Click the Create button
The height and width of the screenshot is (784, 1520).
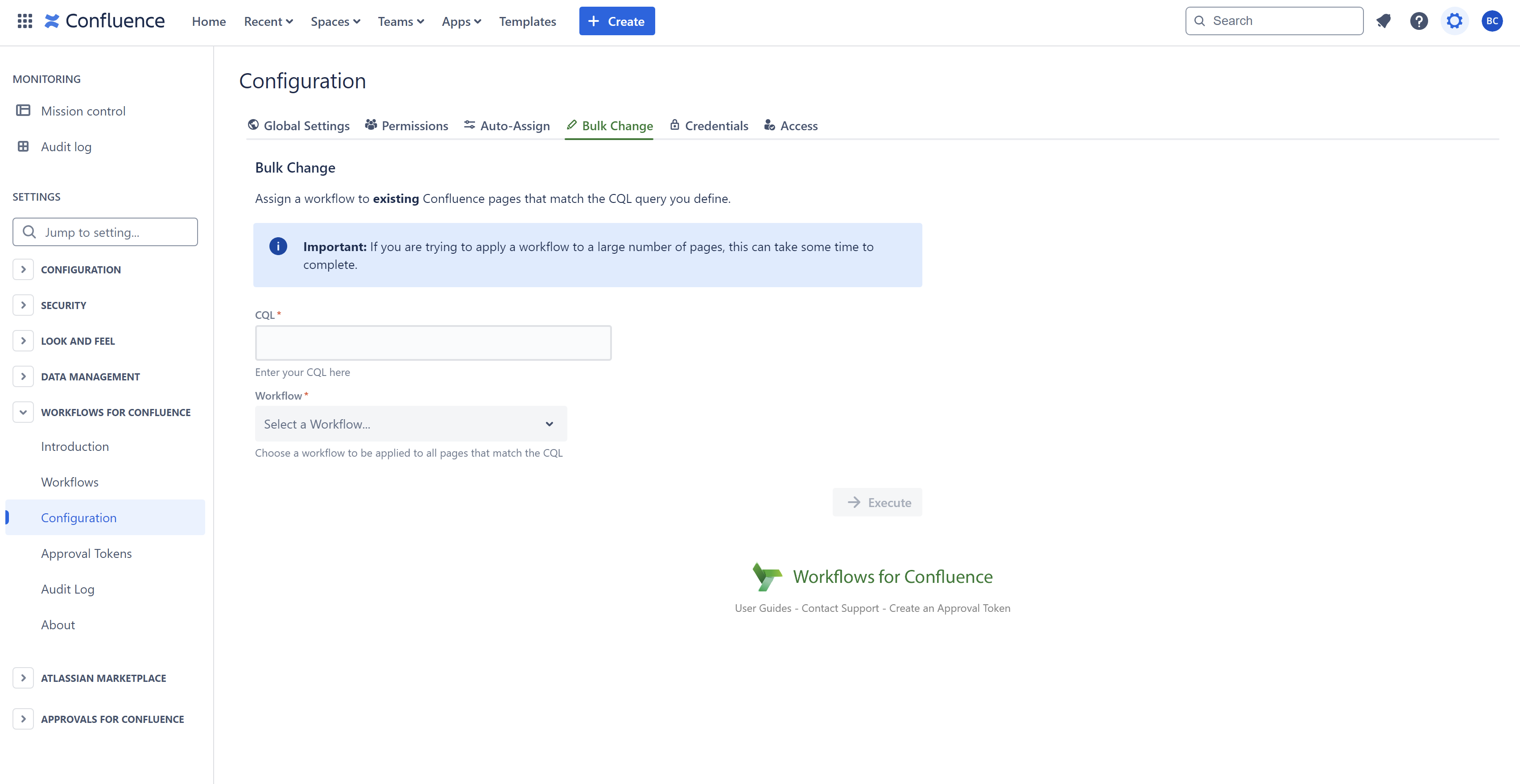617,21
